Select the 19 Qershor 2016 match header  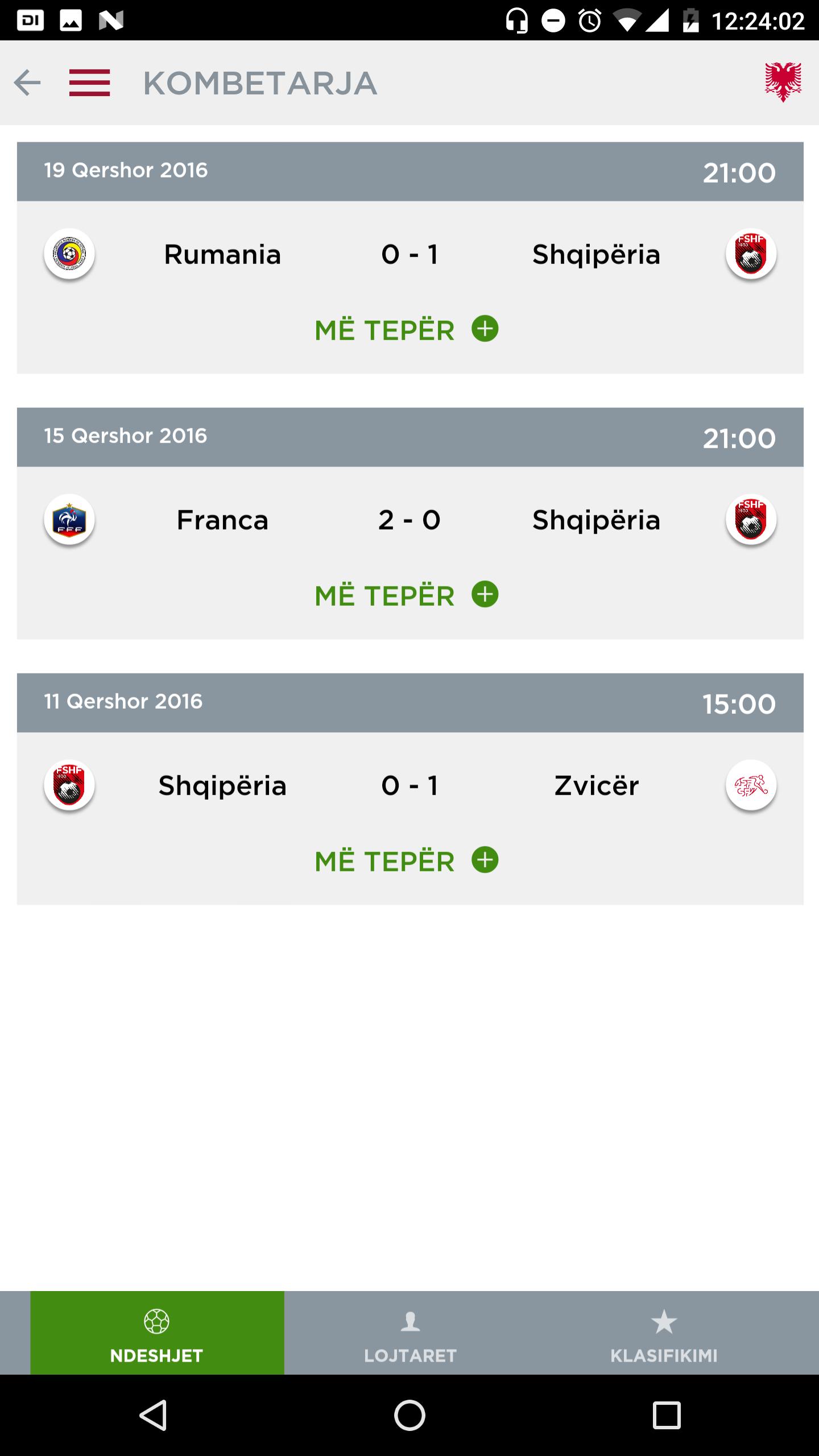pos(410,171)
